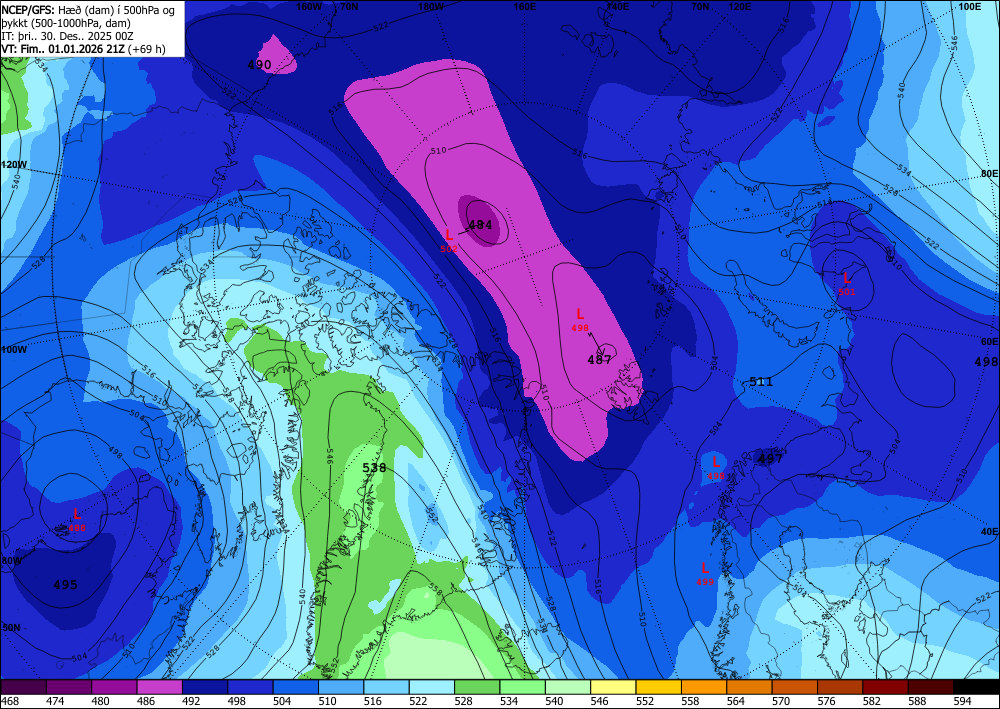
Task: Click the blue swatch between 504 and 510
Action: click(x=296, y=687)
